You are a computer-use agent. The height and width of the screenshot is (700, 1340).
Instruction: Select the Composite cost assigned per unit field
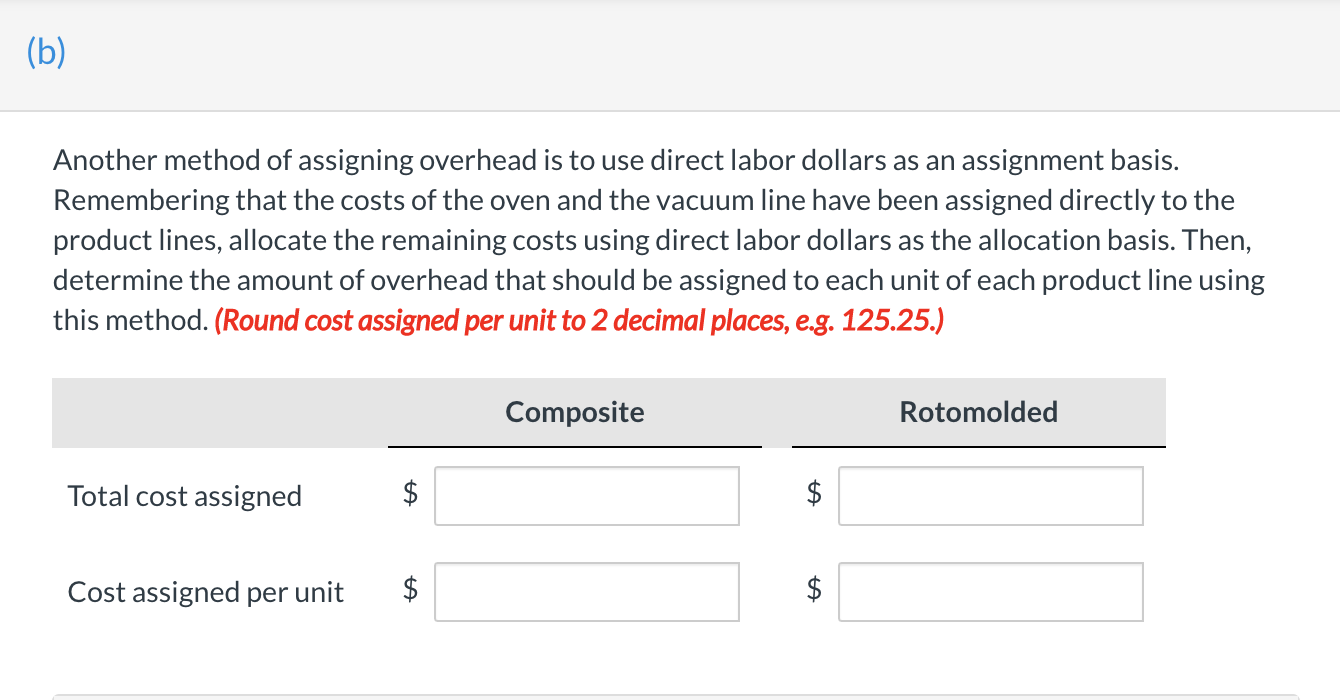tap(586, 591)
